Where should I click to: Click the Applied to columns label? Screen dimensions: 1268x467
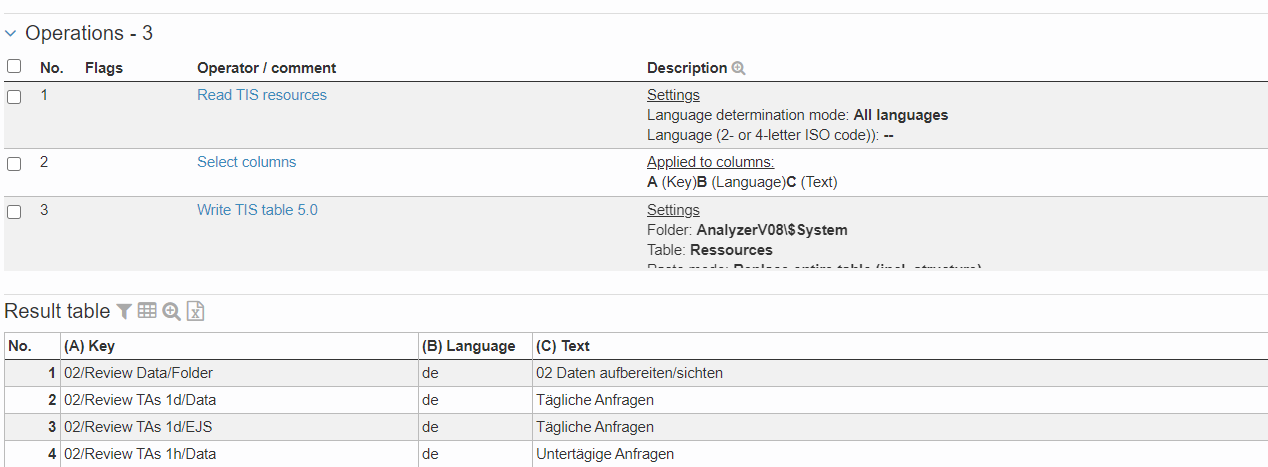pos(711,162)
